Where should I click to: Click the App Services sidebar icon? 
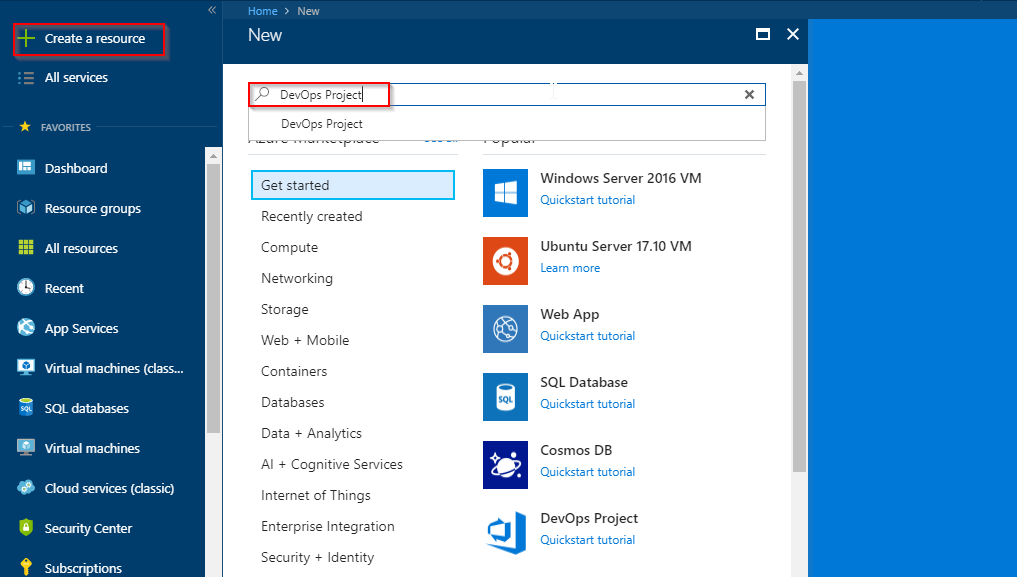(25, 328)
